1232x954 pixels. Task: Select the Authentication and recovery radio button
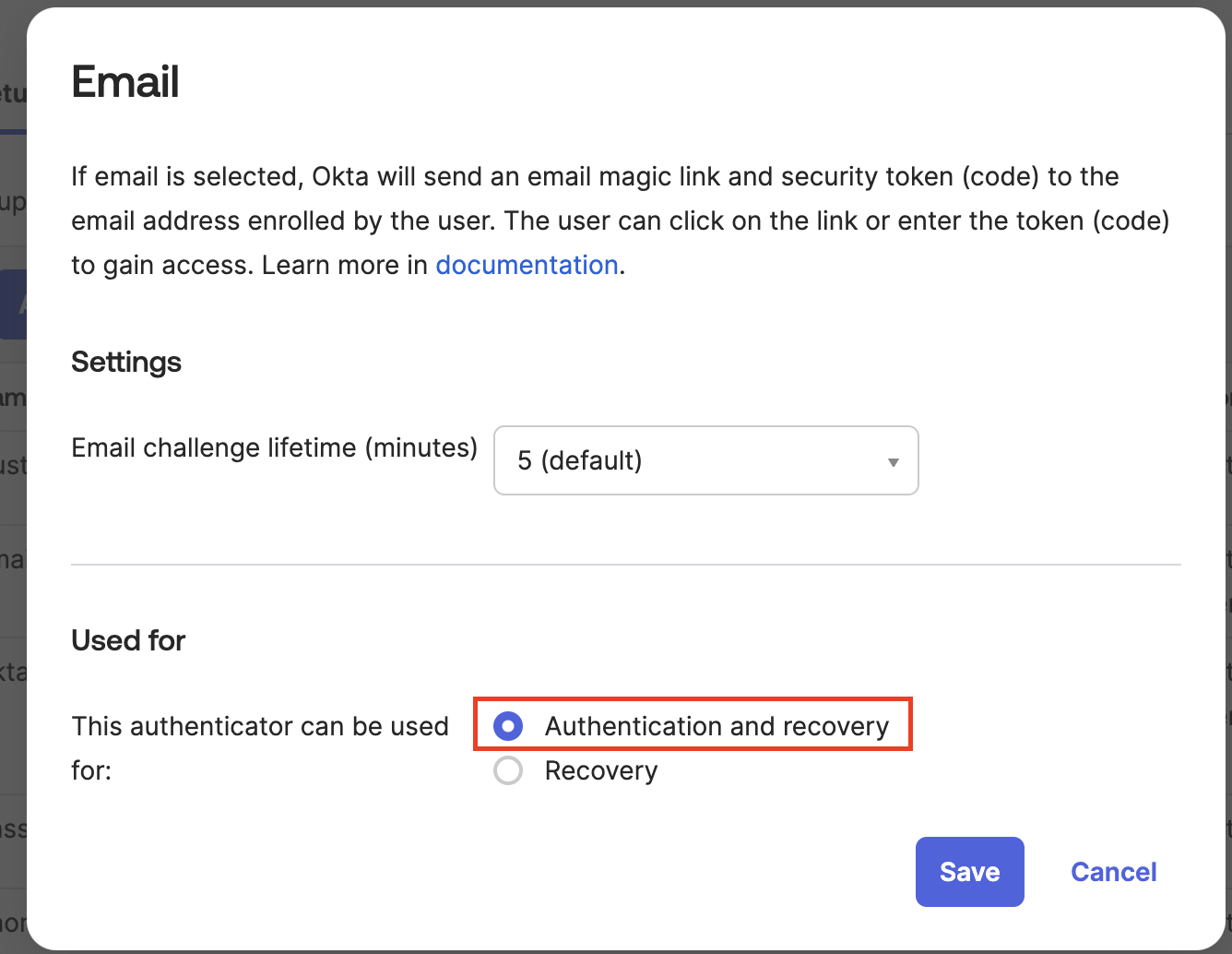(x=508, y=726)
